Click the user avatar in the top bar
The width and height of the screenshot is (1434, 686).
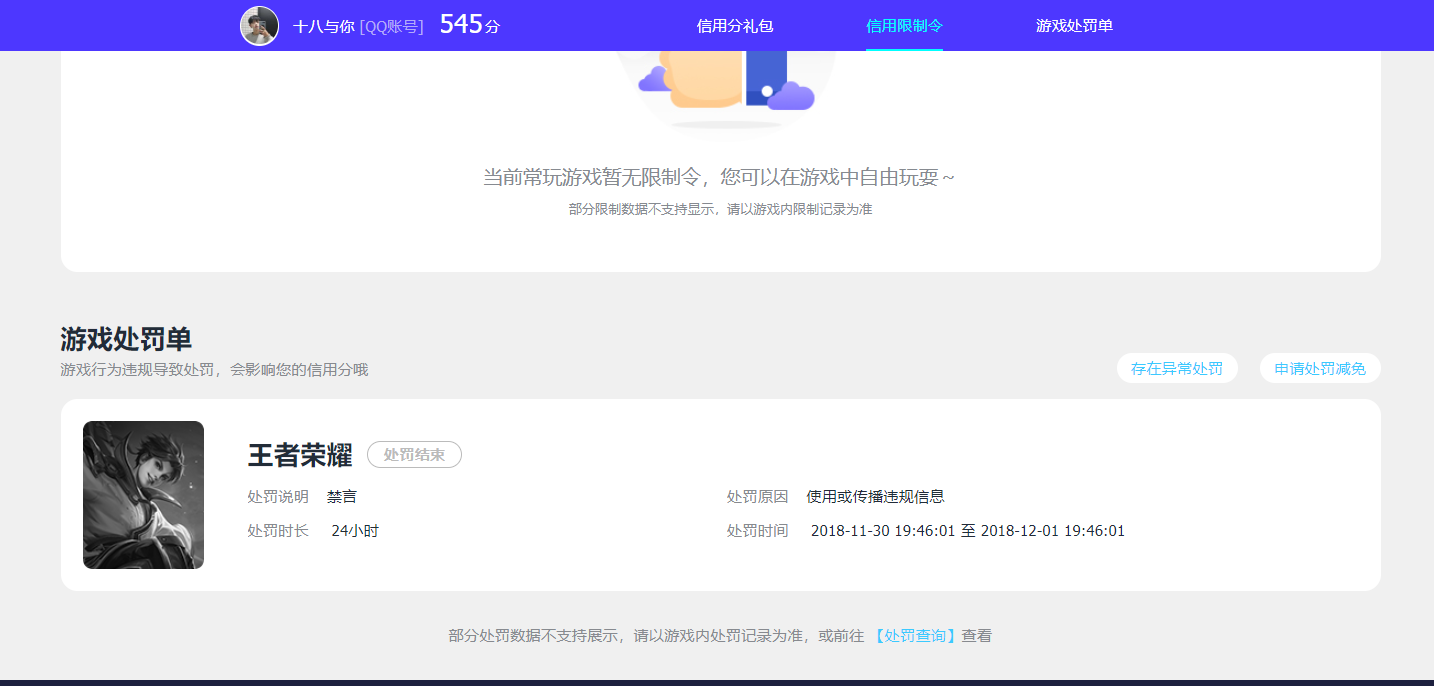click(x=259, y=25)
